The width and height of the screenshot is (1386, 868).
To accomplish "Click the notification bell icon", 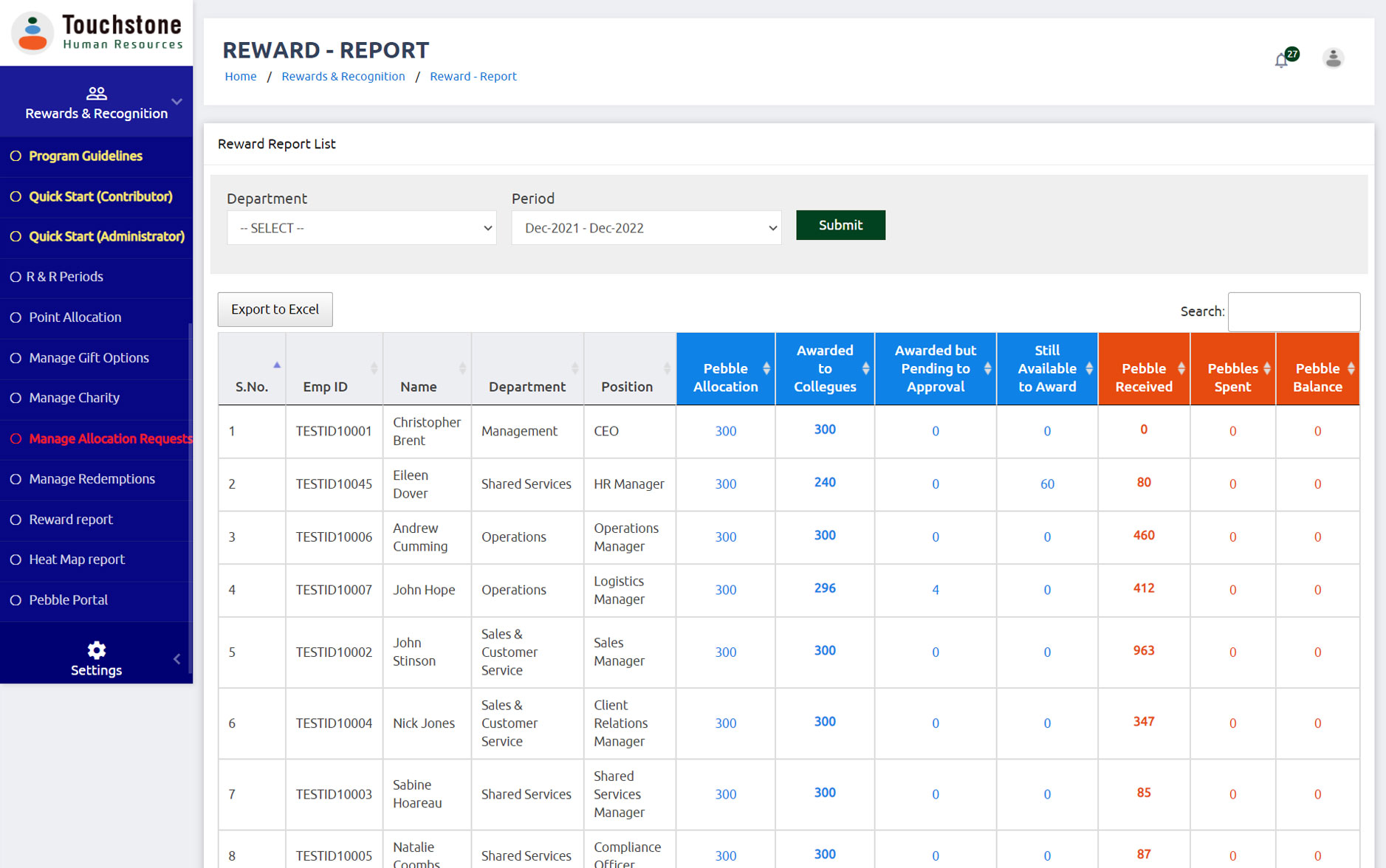I will [1281, 61].
